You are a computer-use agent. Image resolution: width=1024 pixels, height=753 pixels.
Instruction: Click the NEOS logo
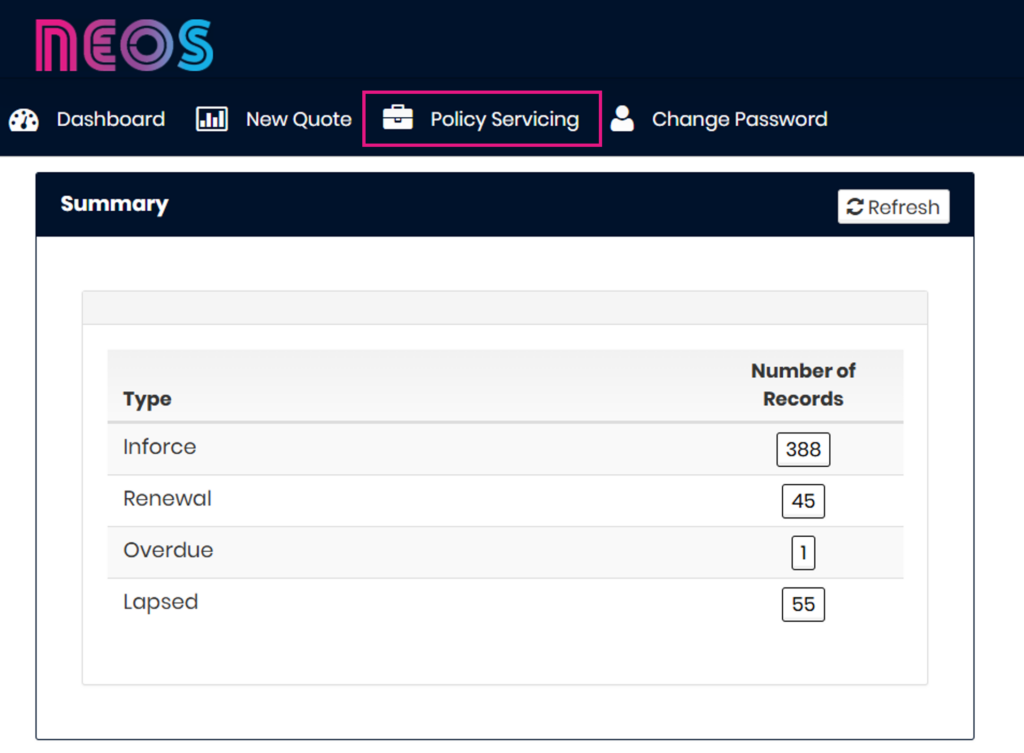124,43
